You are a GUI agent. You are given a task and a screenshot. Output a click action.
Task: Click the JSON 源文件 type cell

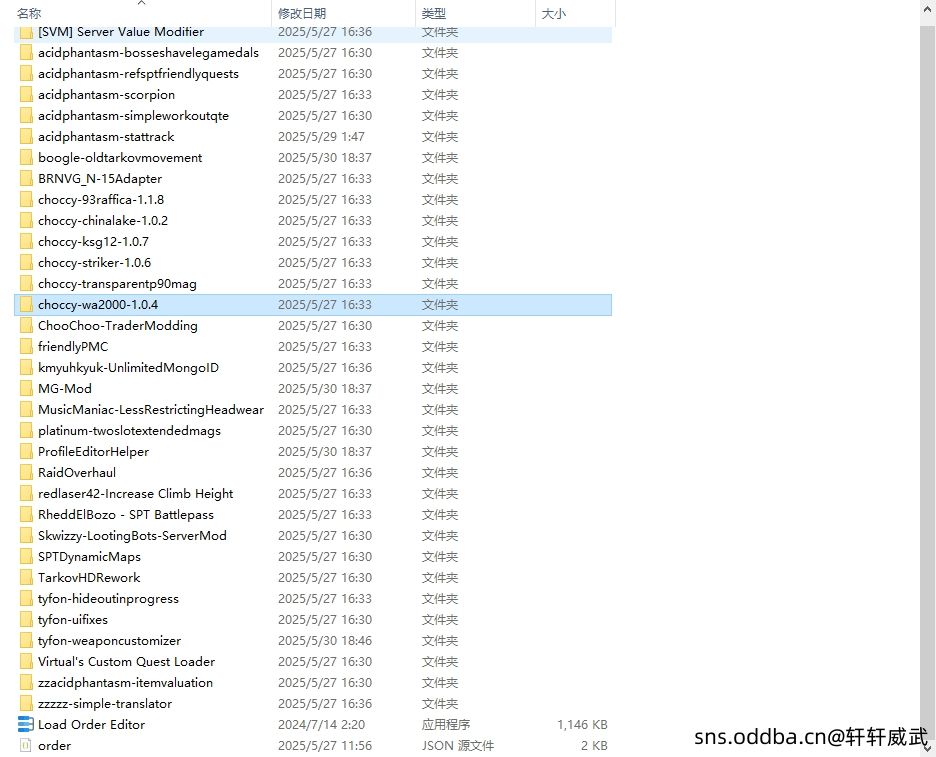point(458,746)
